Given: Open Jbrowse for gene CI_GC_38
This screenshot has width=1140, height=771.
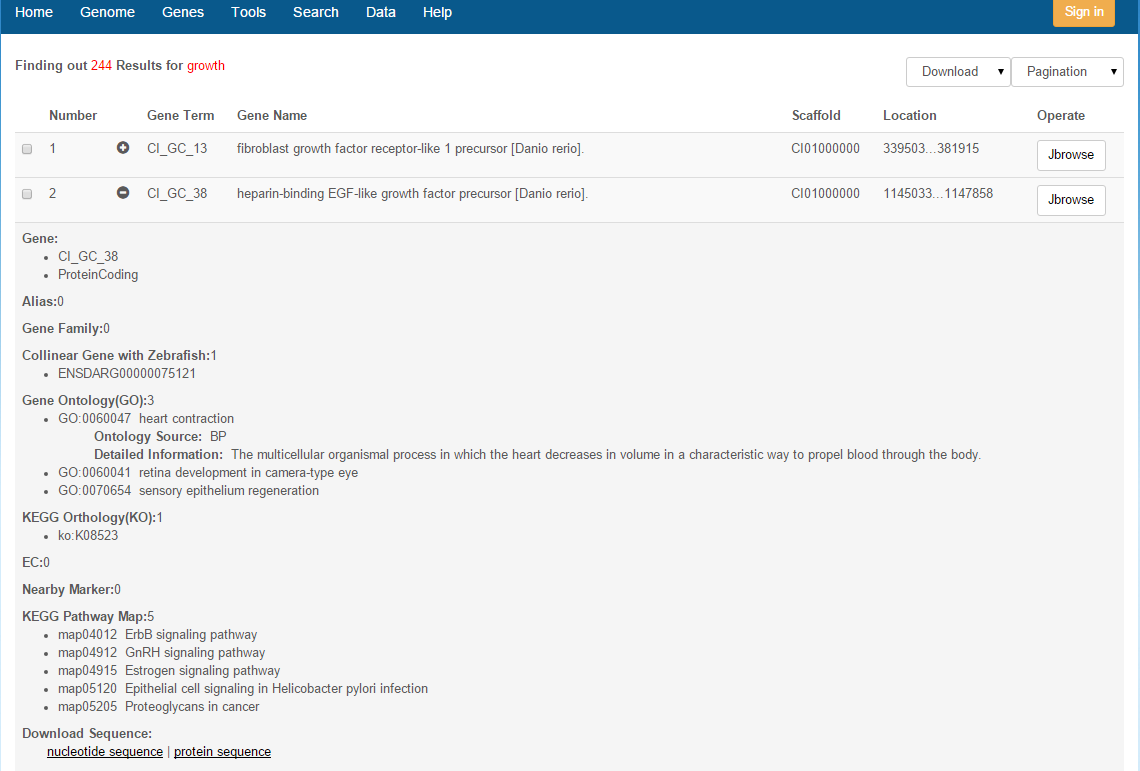Looking at the screenshot, I should coord(1070,200).
